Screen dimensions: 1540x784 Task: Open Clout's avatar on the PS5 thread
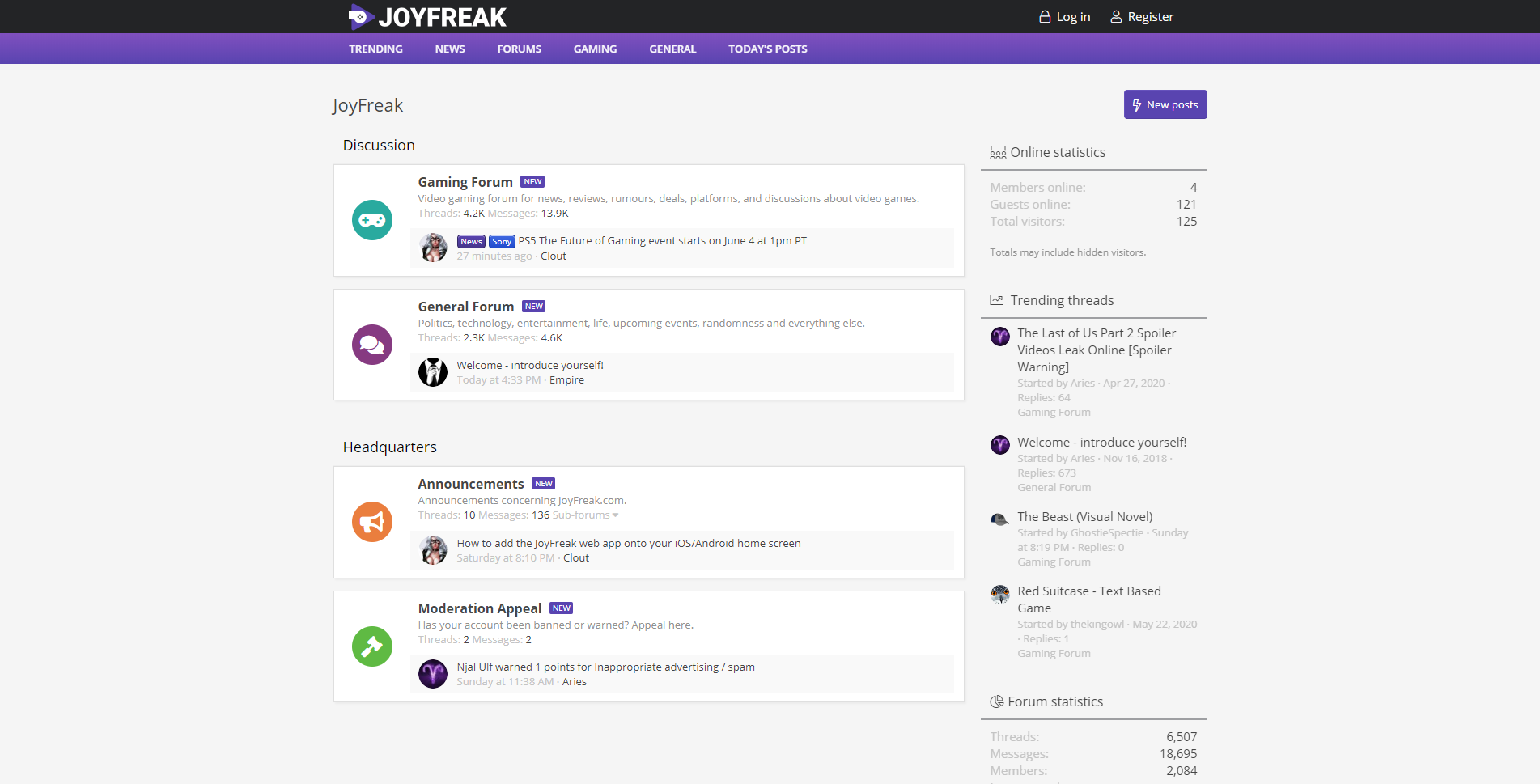pyautogui.click(x=433, y=248)
